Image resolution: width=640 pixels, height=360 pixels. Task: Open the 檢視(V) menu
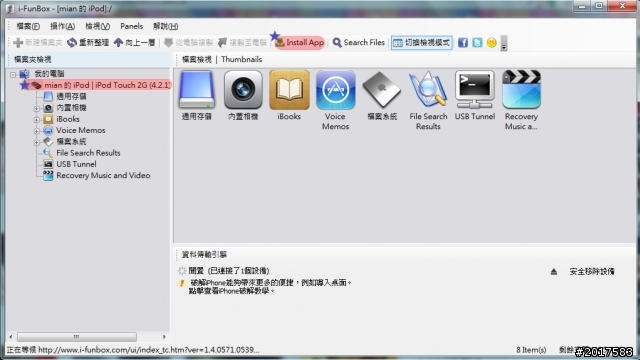pyautogui.click(x=98, y=26)
